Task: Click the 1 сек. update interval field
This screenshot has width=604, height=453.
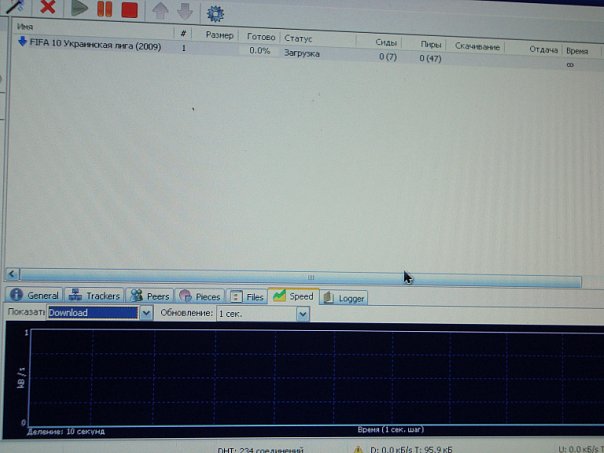Action: 257,314
